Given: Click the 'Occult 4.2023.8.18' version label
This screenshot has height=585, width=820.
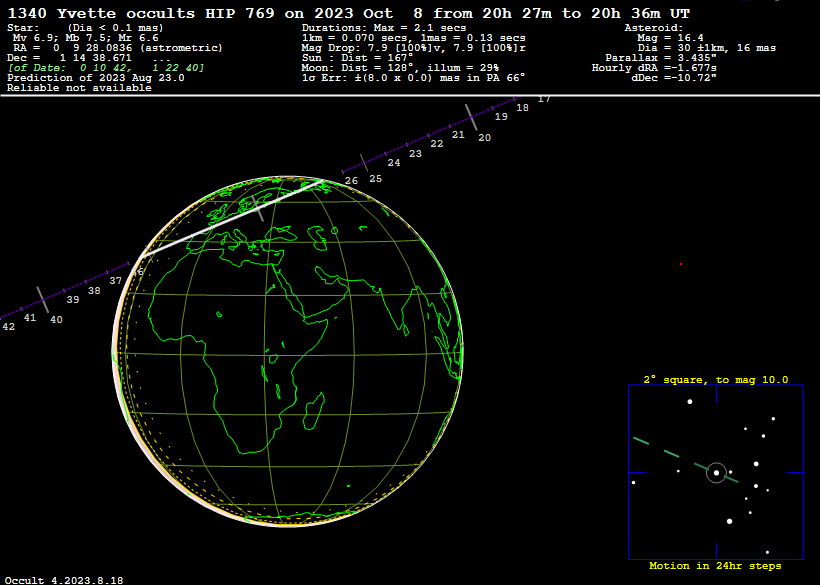Looking at the screenshot, I should point(65,580).
